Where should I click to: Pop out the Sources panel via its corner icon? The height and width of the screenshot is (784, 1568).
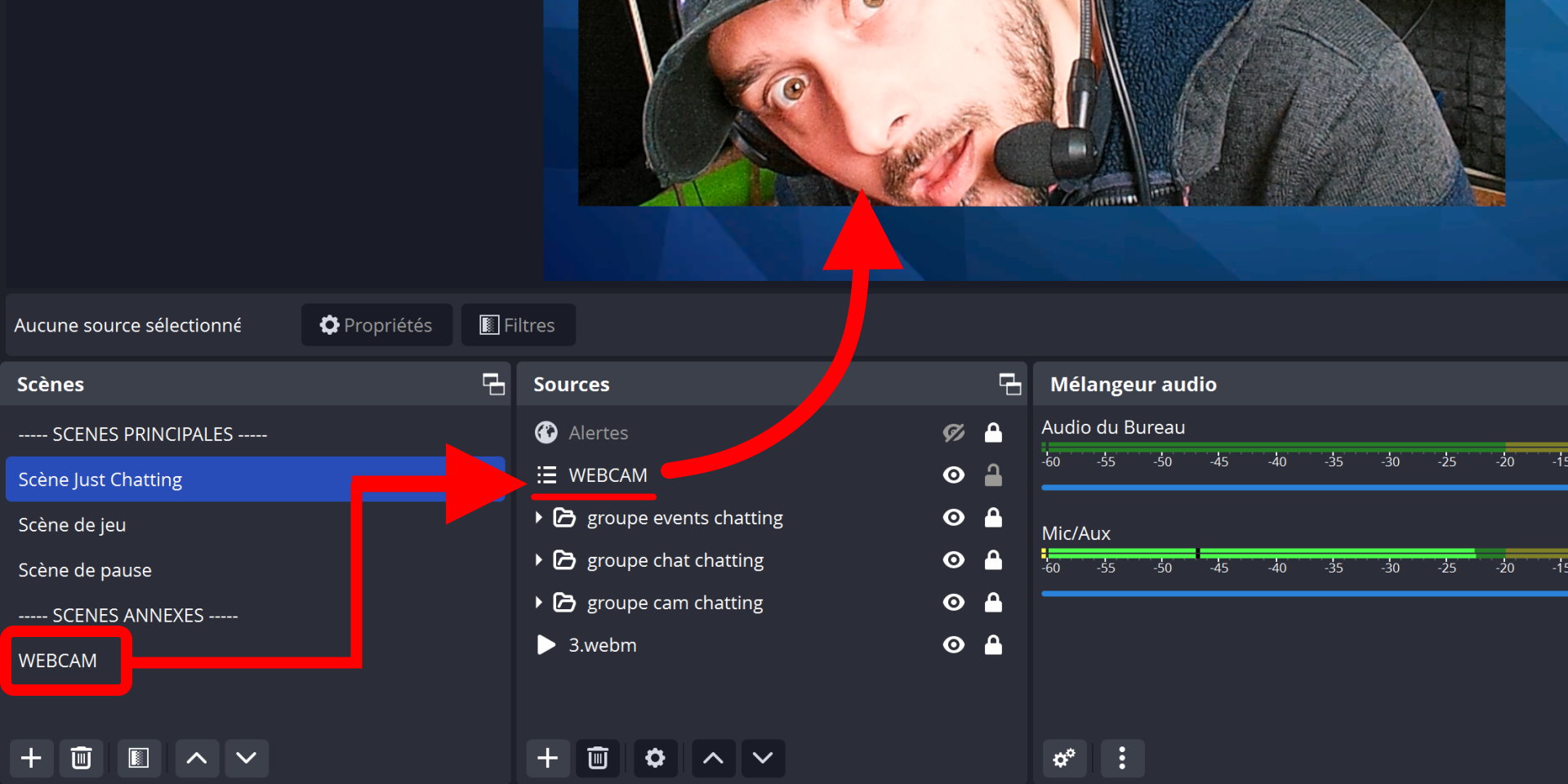pos(1009,384)
